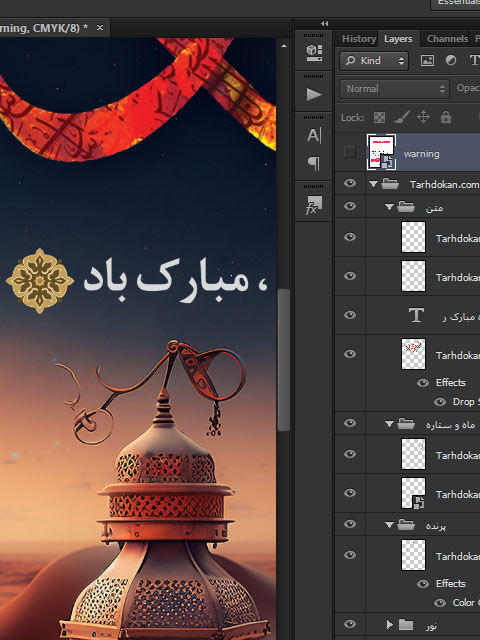480x640 pixels.
Task: Filter layers by pixel image icon
Action: [x=427, y=60]
